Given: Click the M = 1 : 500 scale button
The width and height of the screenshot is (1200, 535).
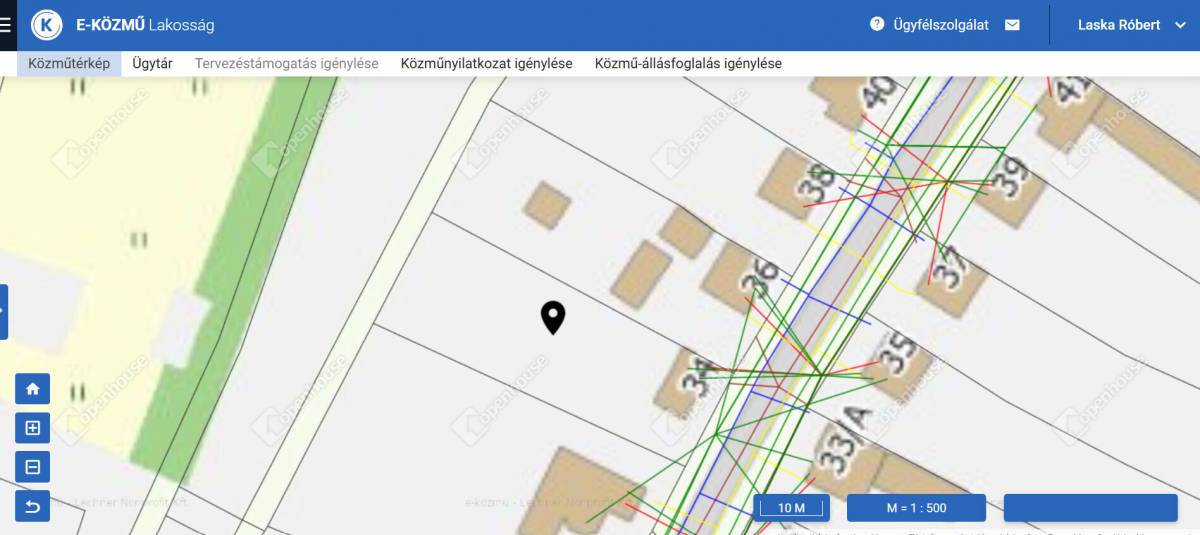Looking at the screenshot, I should (x=916, y=508).
